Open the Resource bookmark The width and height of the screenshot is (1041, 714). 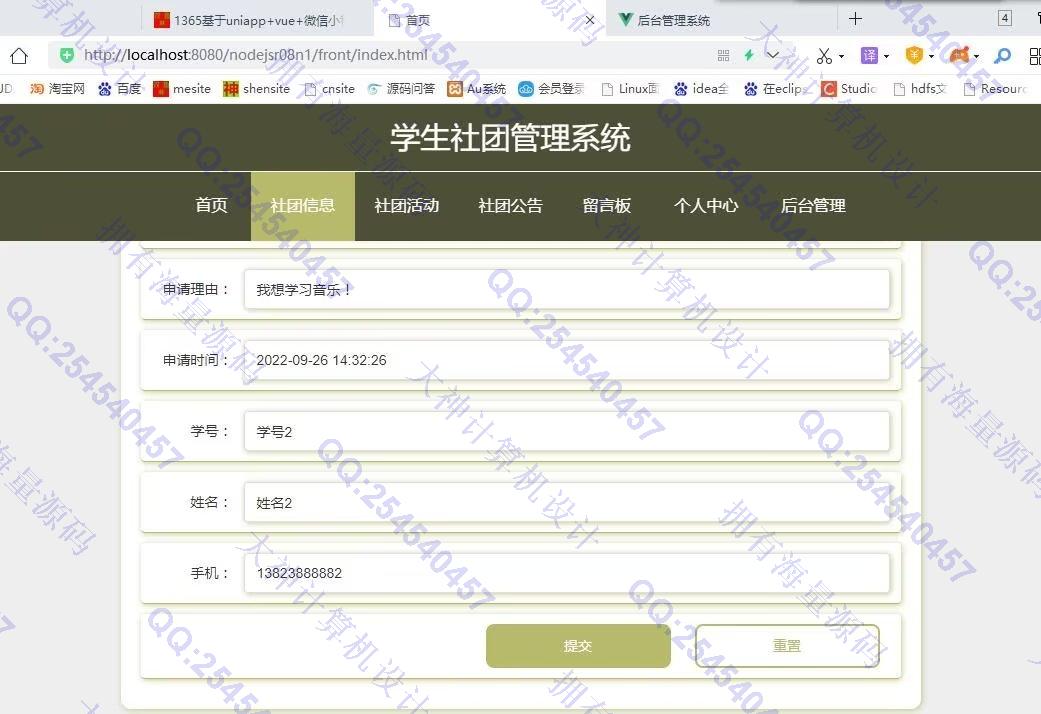(996, 89)
